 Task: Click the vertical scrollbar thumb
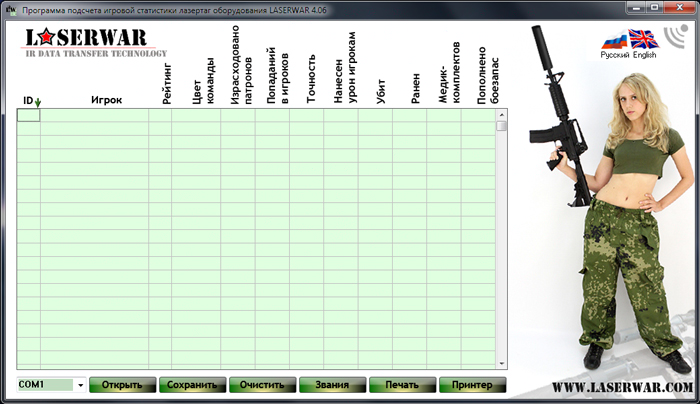pos(501,126)
